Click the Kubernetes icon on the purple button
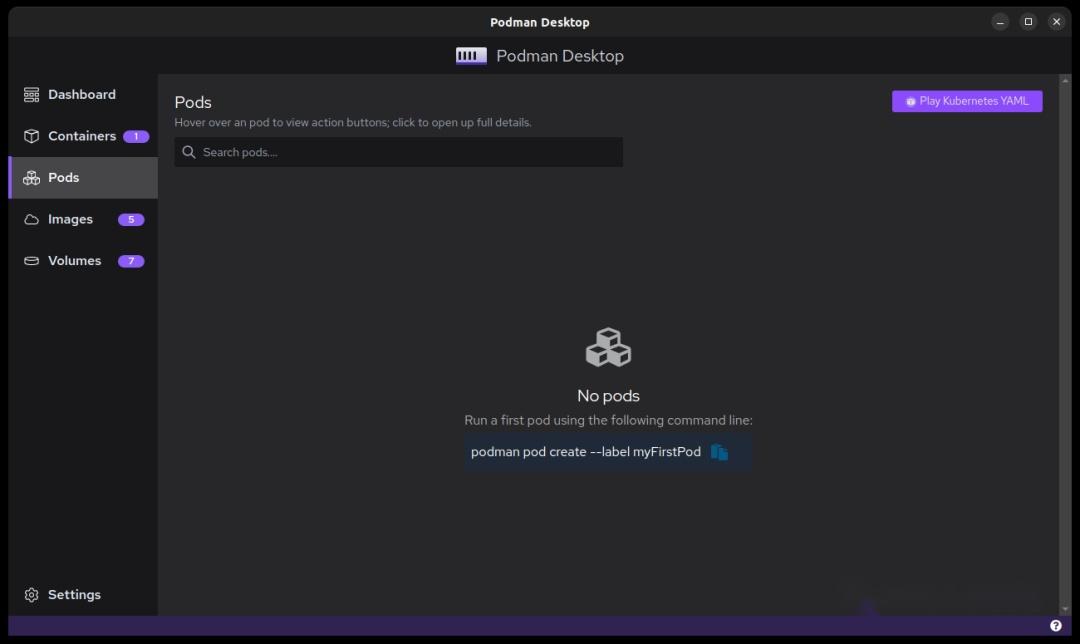The height and width of the screenshot is (644, 1080). pyautogui.click(x=910, y=101)
